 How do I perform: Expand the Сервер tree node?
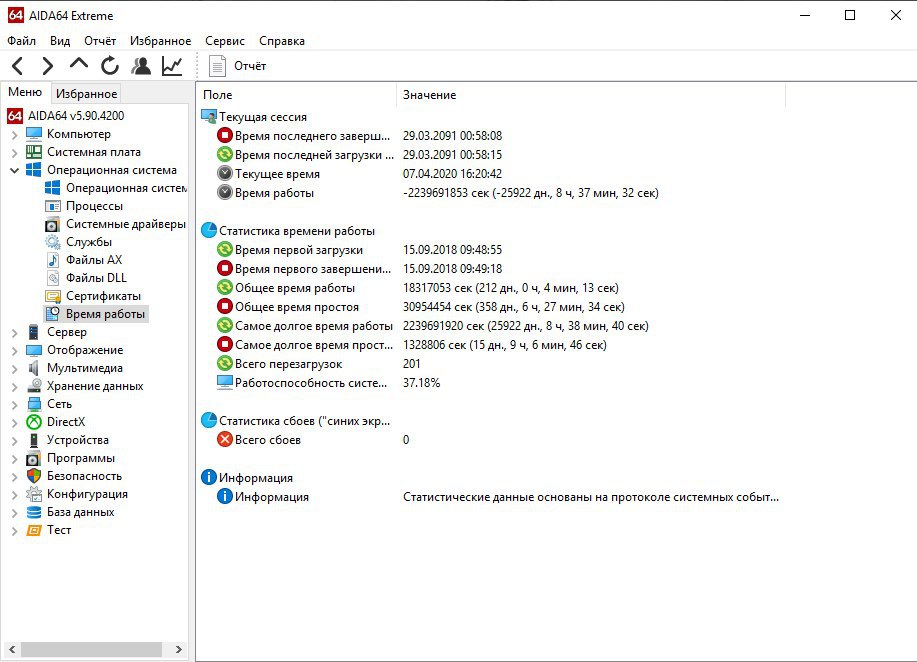[x=15, y=333]
